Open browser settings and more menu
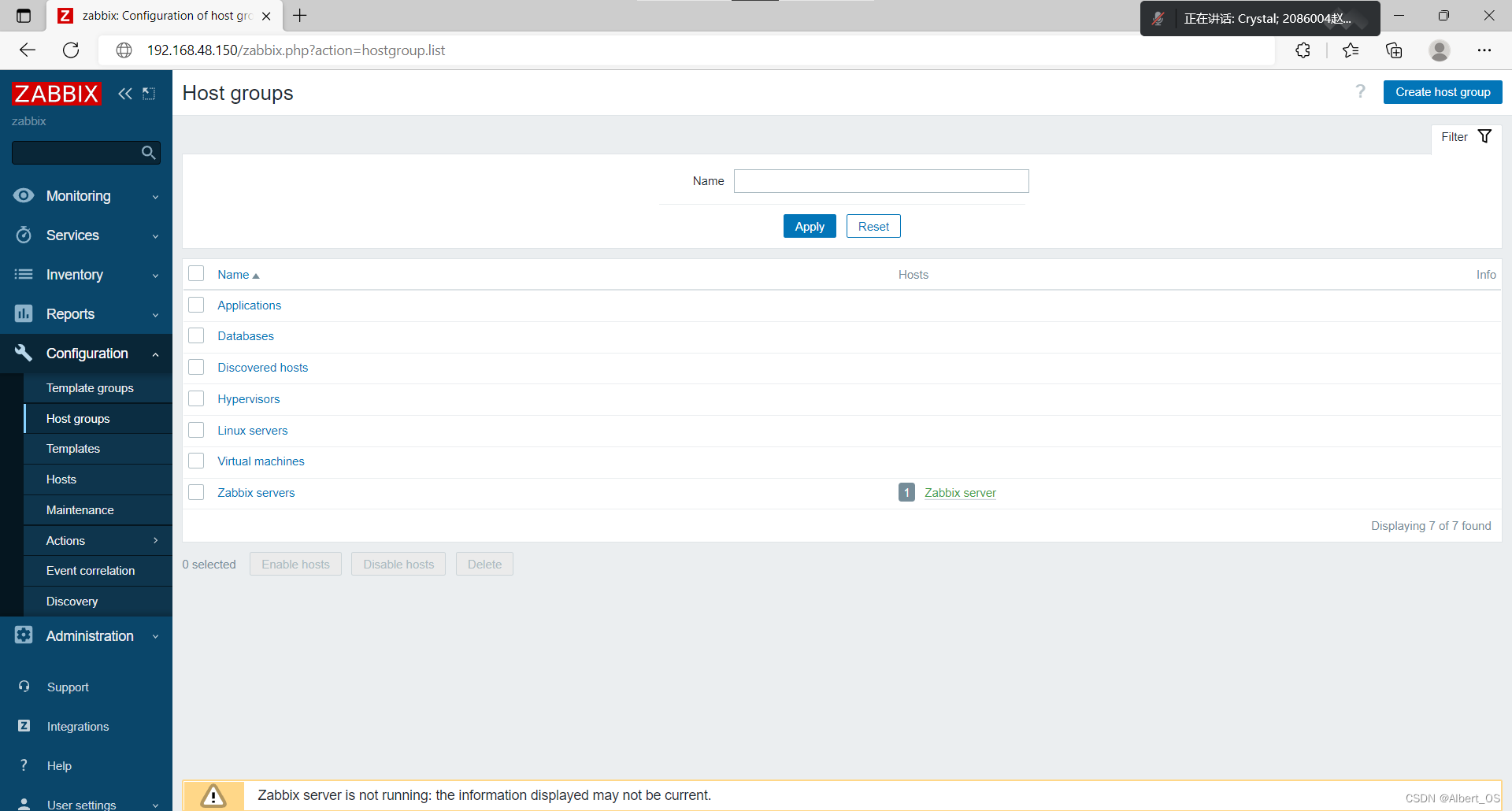 [x=1484, y=50]
